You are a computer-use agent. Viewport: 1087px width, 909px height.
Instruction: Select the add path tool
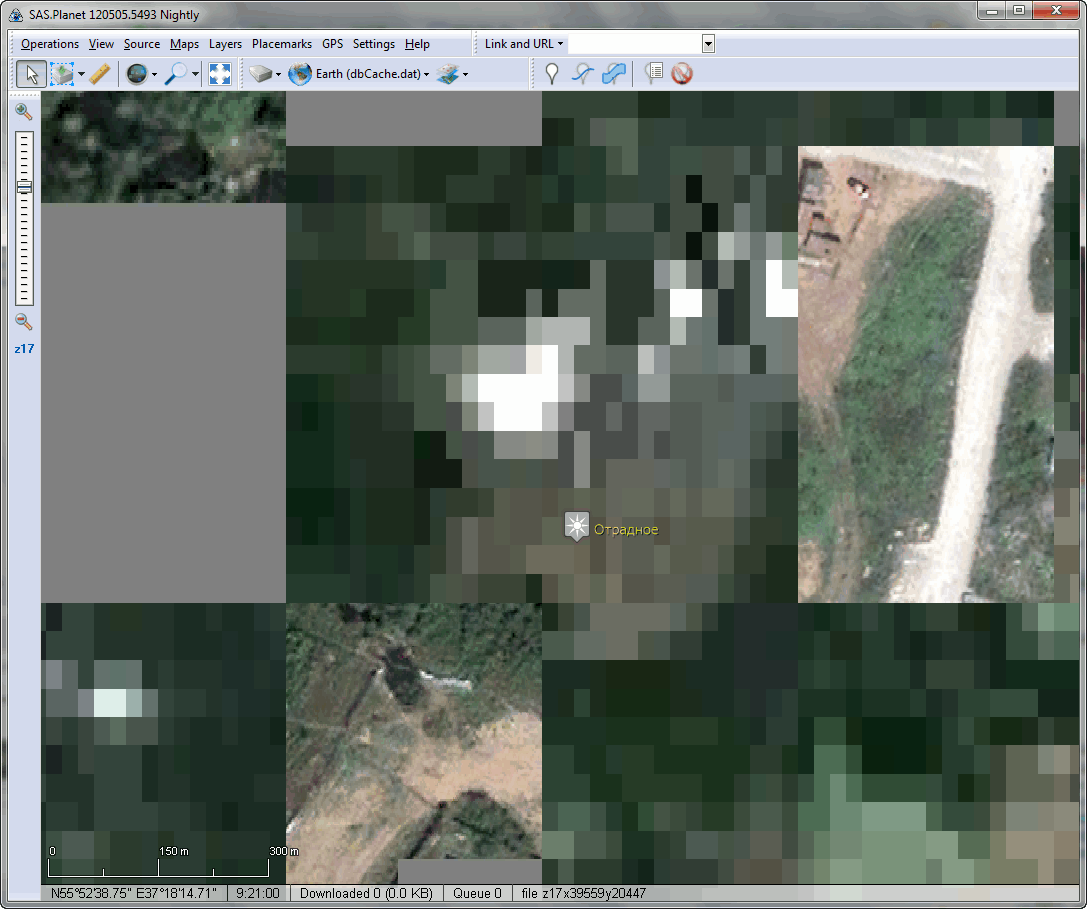(583, 74)
